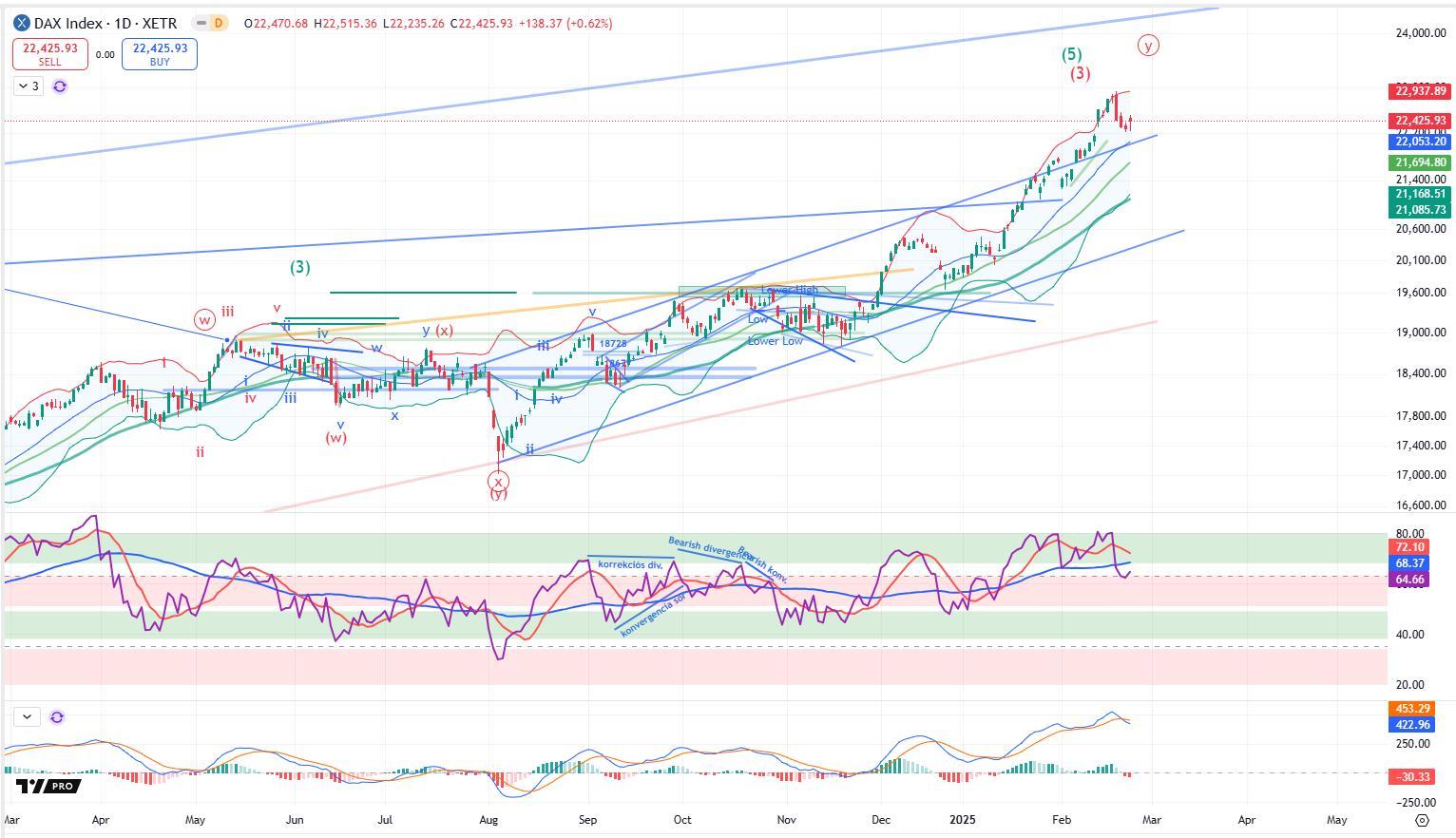This screenshot has height=838, width=1456.
Task: Select the circled red w wave marker
Action: point(203,319)
